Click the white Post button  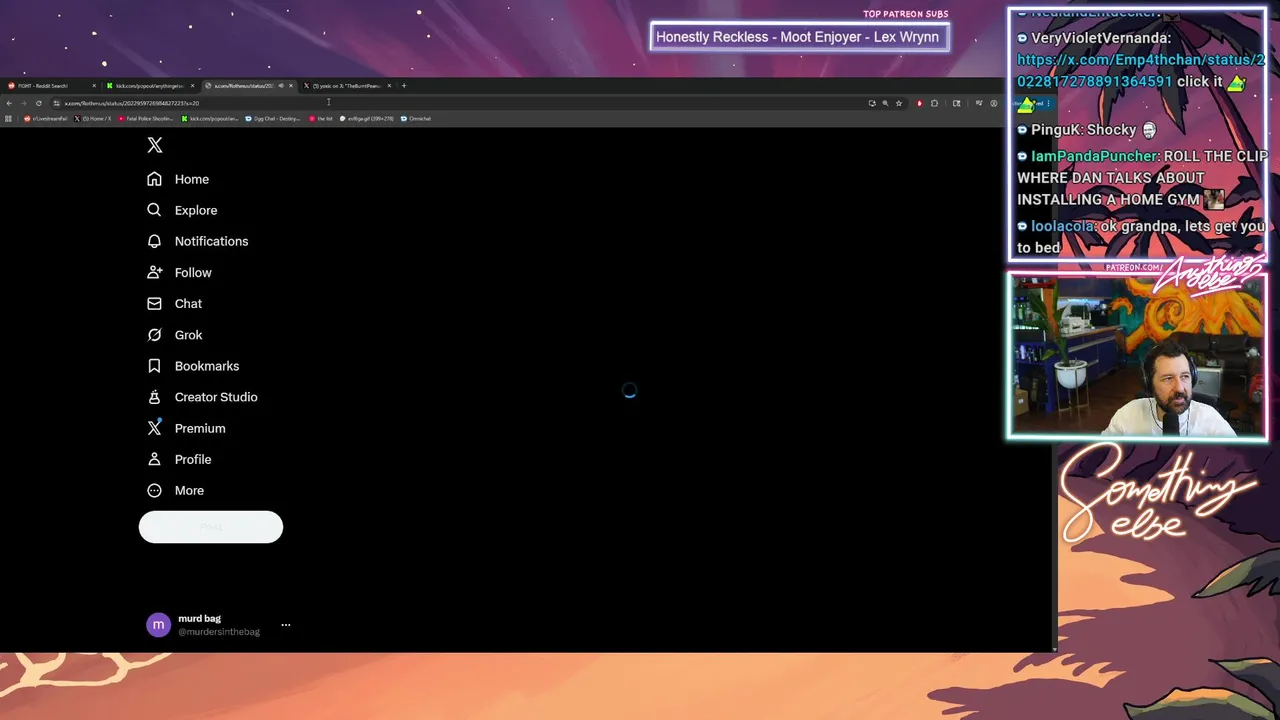tap(211, 527)
